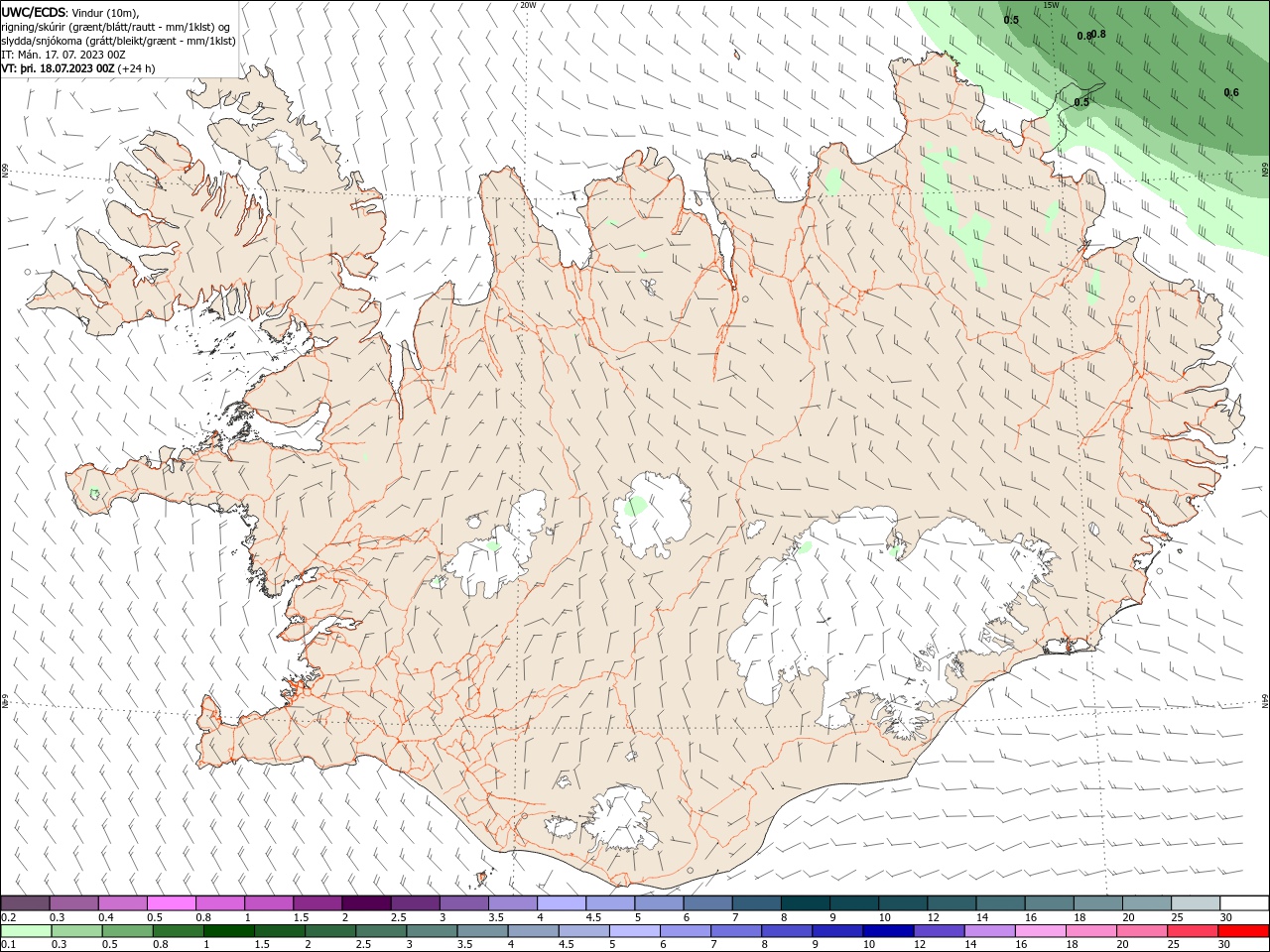The height and width of the screenshot is (952, 1270).
Task: Click the green shower patch on Hofsjökull glacier
Action: (x=634, y=508)
